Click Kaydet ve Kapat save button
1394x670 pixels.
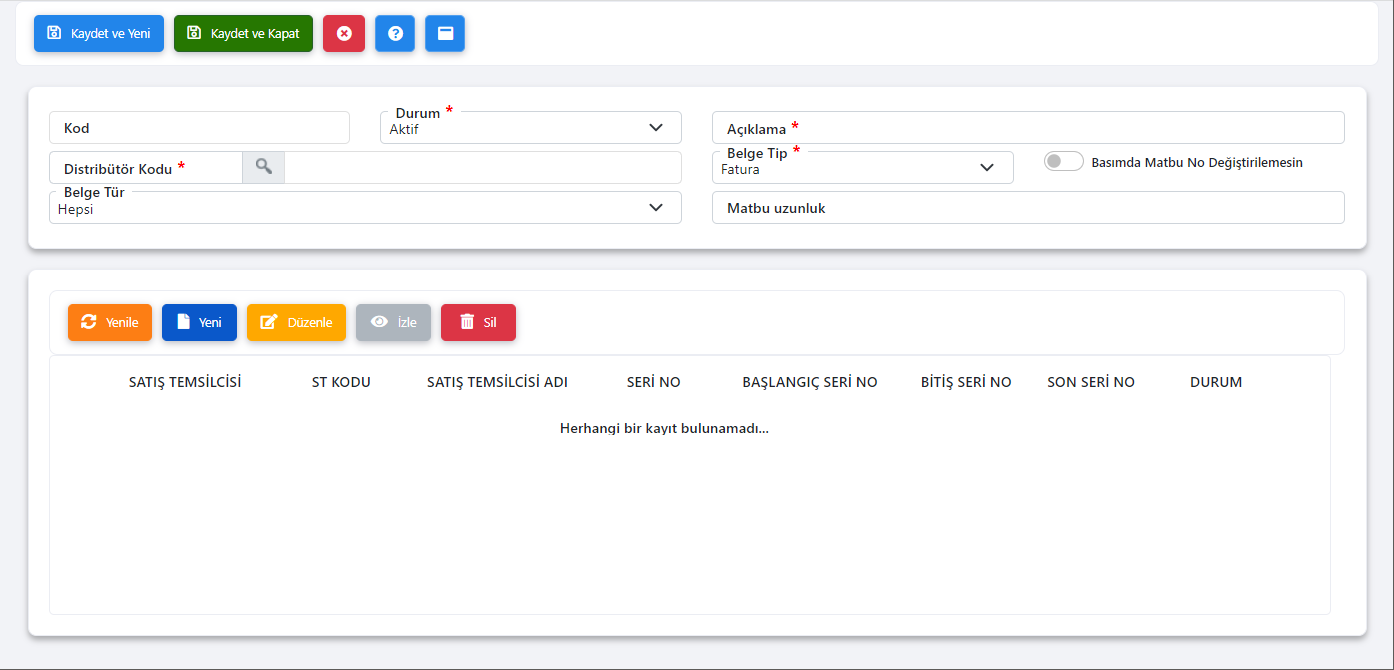tap(243, 33)
